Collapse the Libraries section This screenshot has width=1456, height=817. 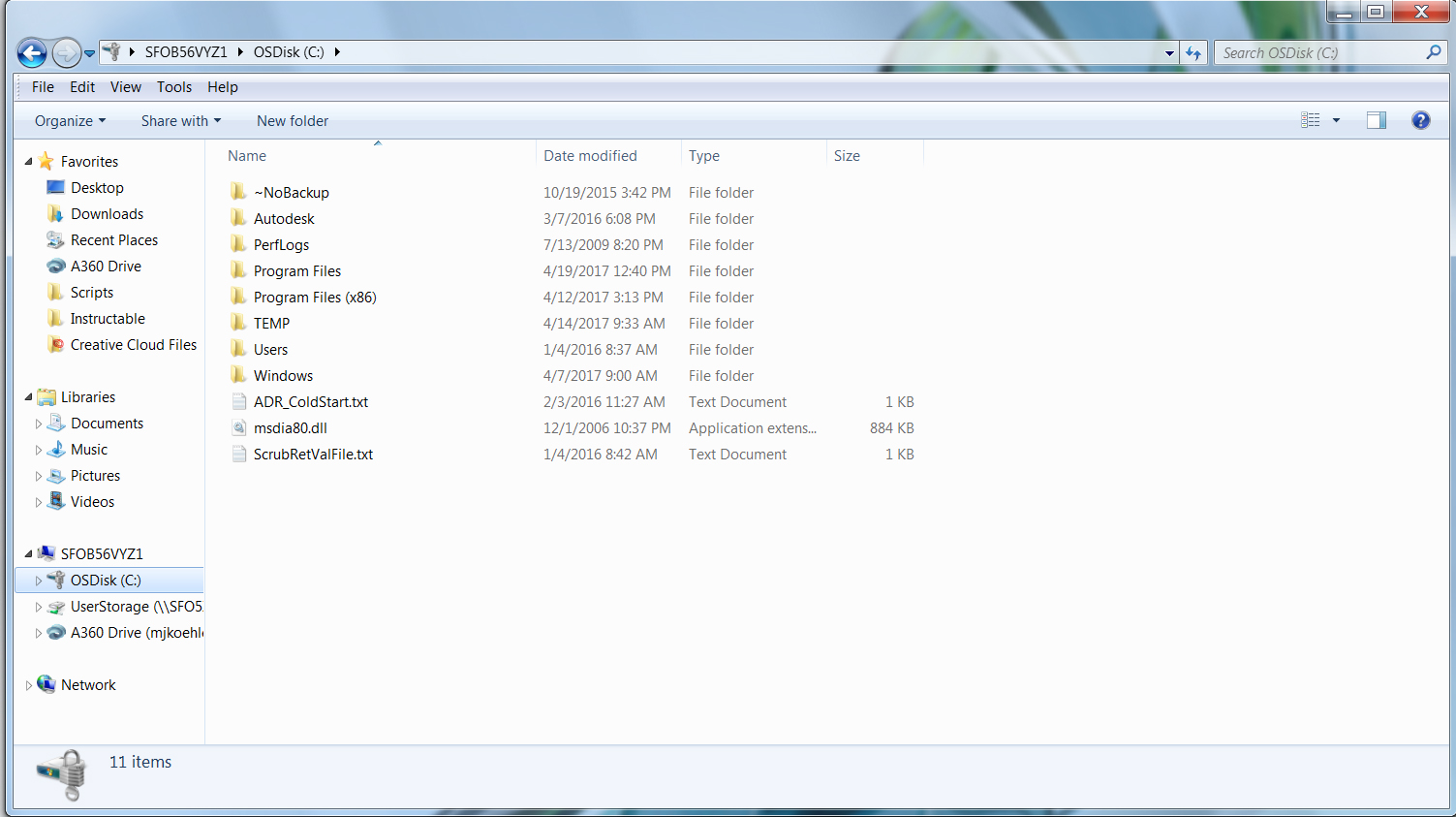point(28,397)
